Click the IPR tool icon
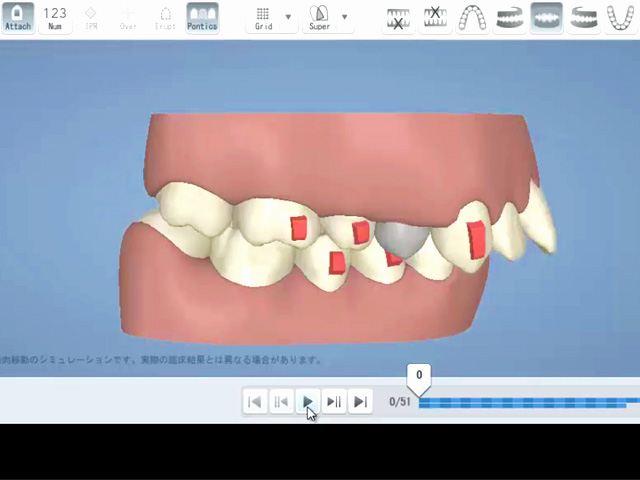Image resolution: width=640 pixels, height=480 pixels. click(x=91, y=17)
